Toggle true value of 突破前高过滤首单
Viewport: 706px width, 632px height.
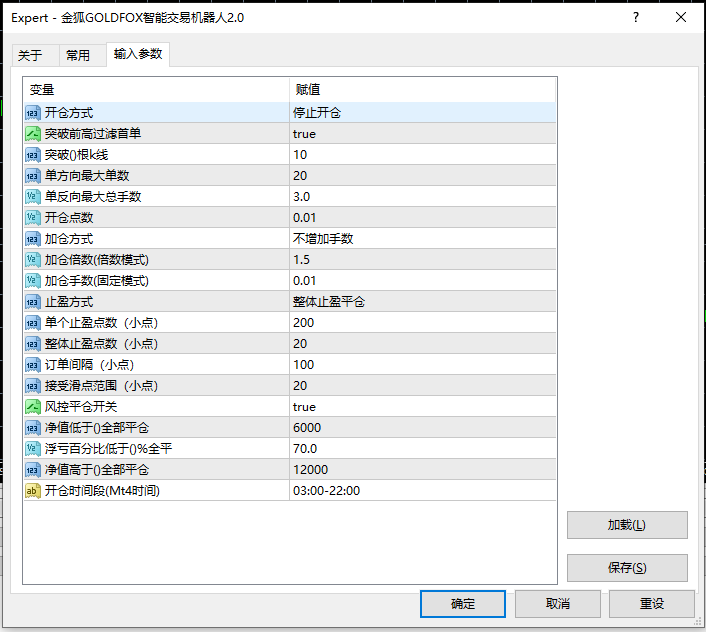tap(422, 134)
